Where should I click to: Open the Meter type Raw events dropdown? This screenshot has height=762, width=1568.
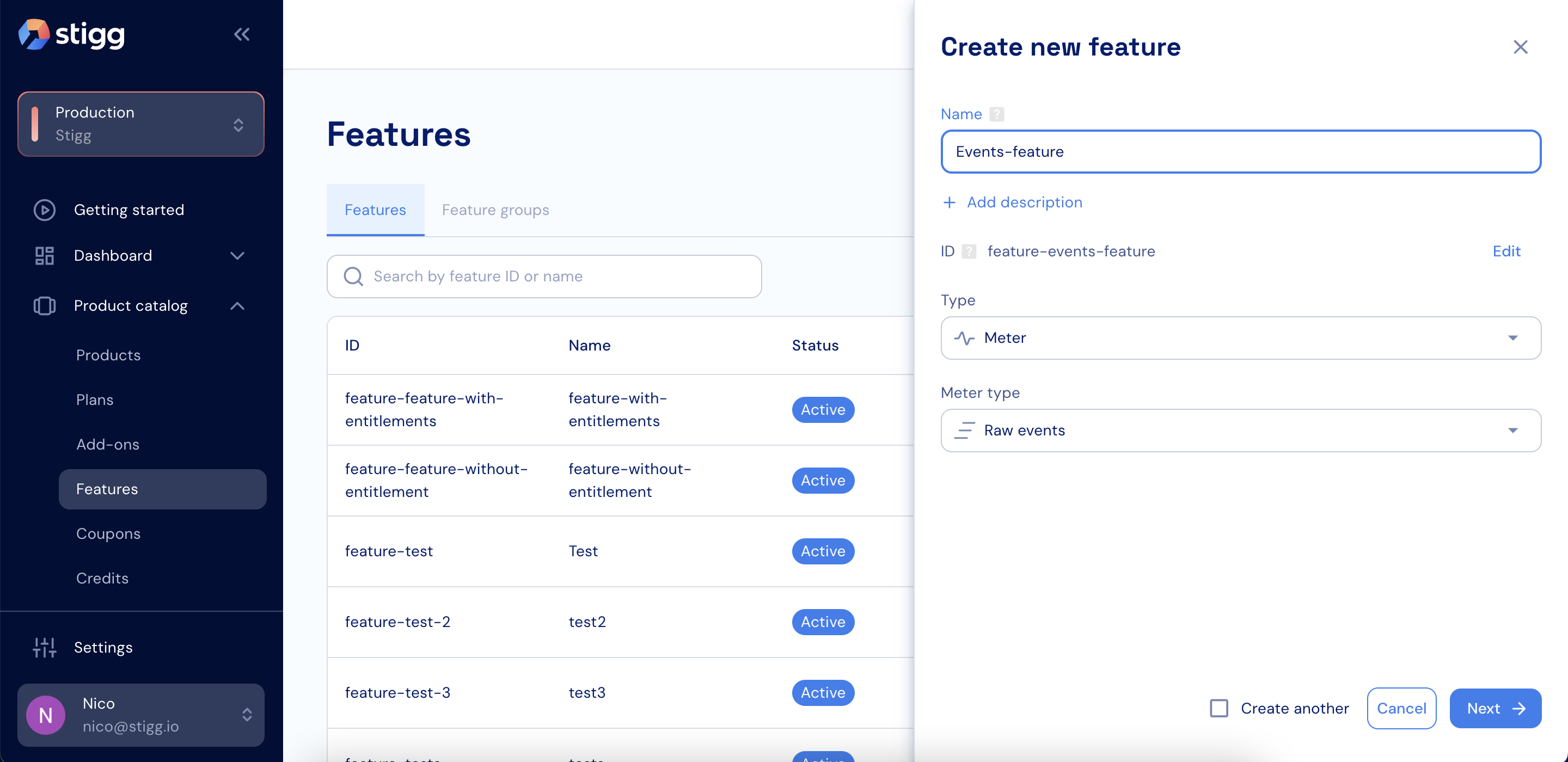point(1241,431)
